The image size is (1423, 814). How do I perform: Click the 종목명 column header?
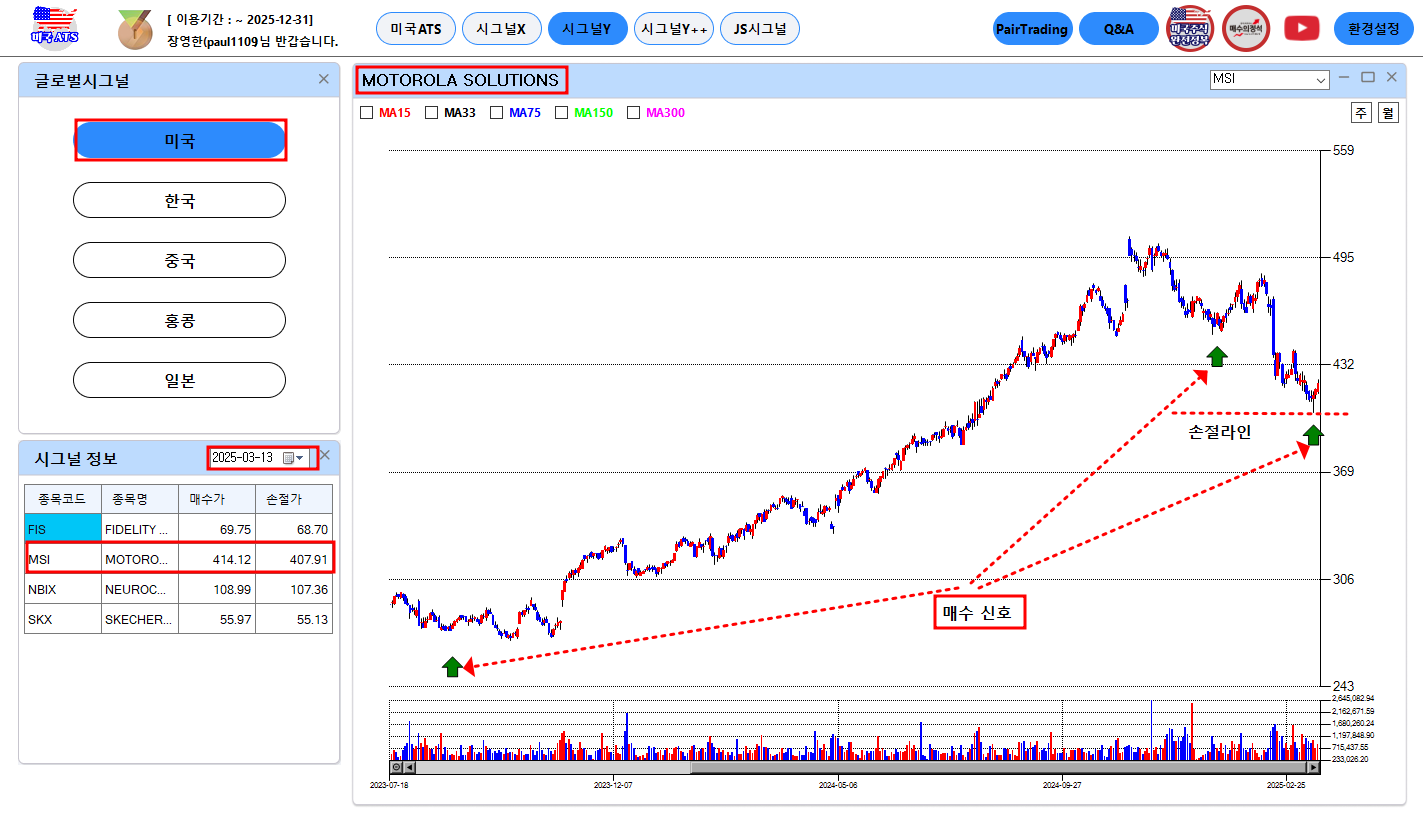point(140,499)
